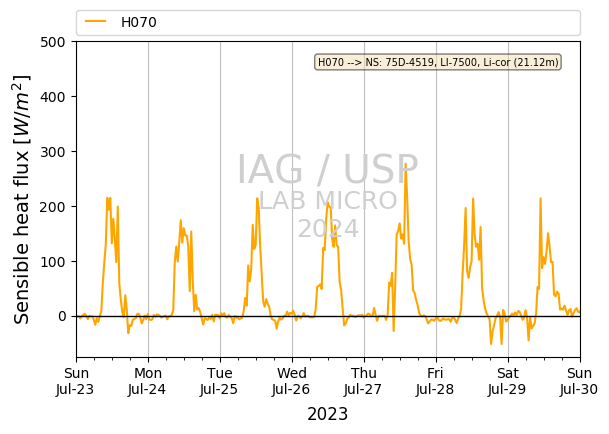Click the orange H070 legend line sample
The height and width of the screenshot is (434, 609).
coord(96,22)
